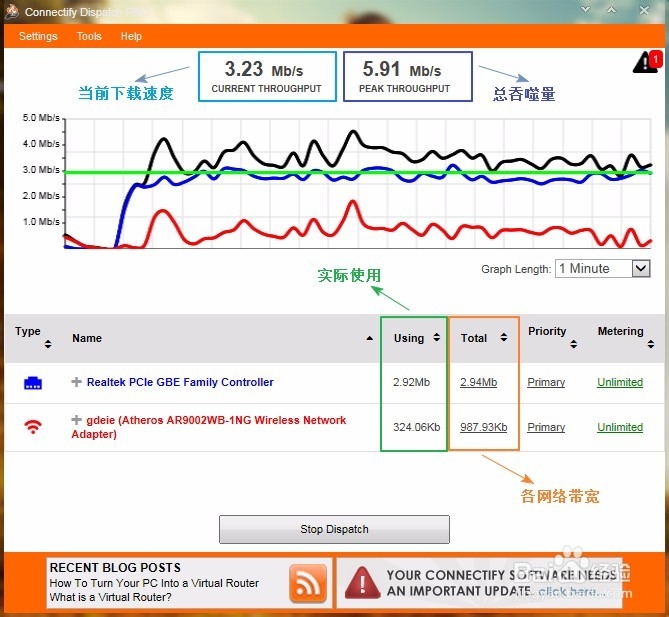Change gdeie wireless adapter Unlimited metering
669x617 pixels.
tap(620, 427)
